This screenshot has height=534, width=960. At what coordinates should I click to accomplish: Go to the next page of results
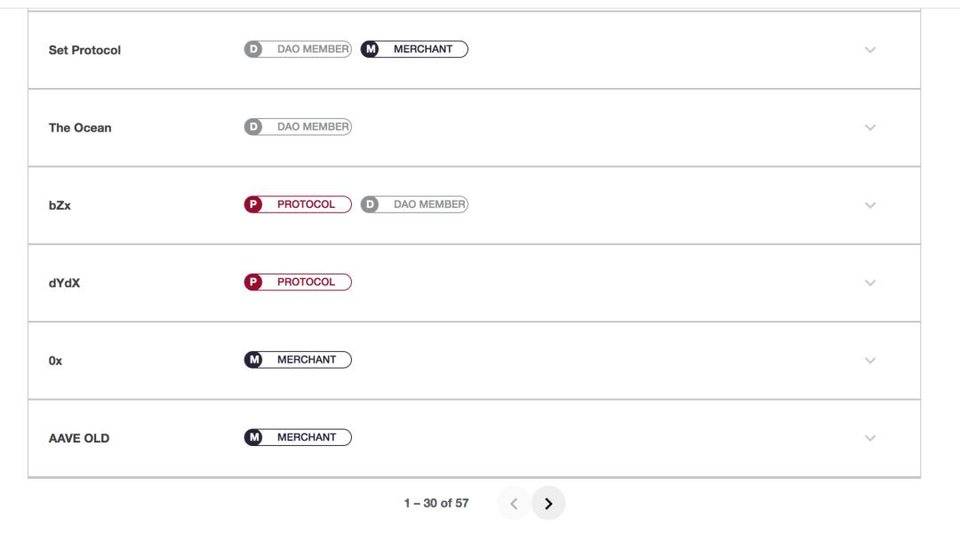[x=548, y=504]
